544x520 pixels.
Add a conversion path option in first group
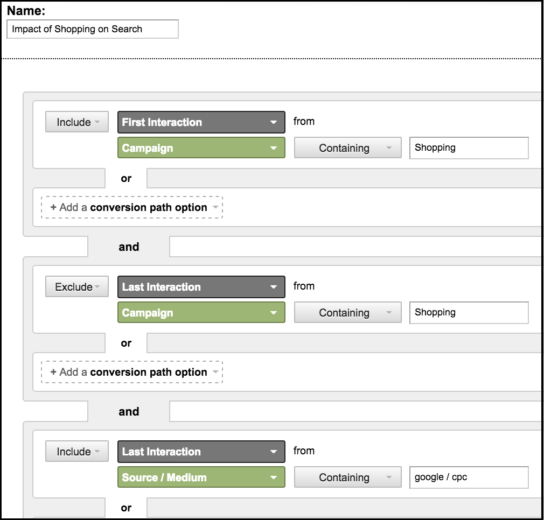(x=132, y=207)
